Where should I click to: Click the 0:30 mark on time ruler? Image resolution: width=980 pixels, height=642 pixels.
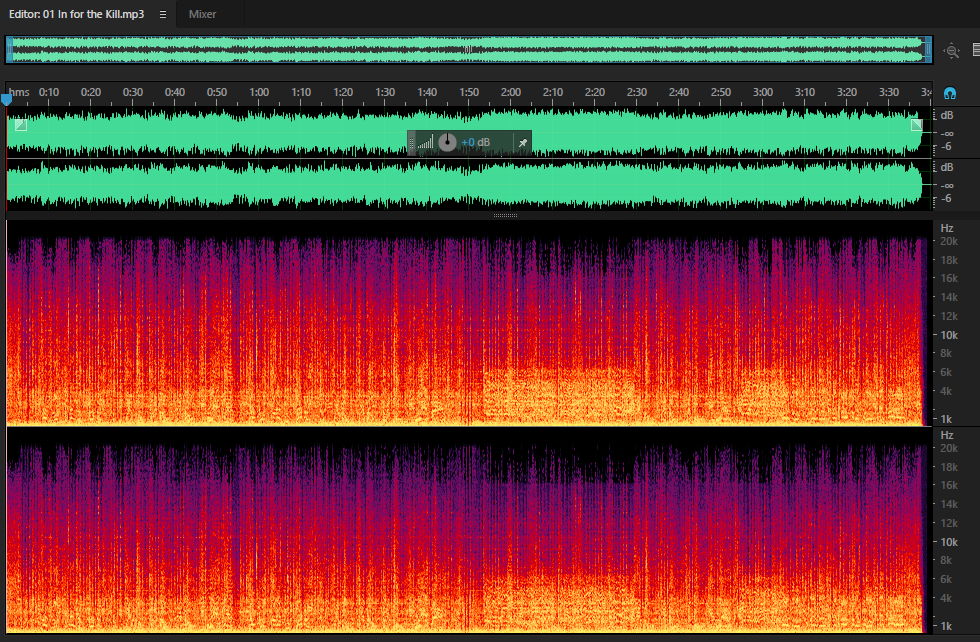click(x=132, y=93)
